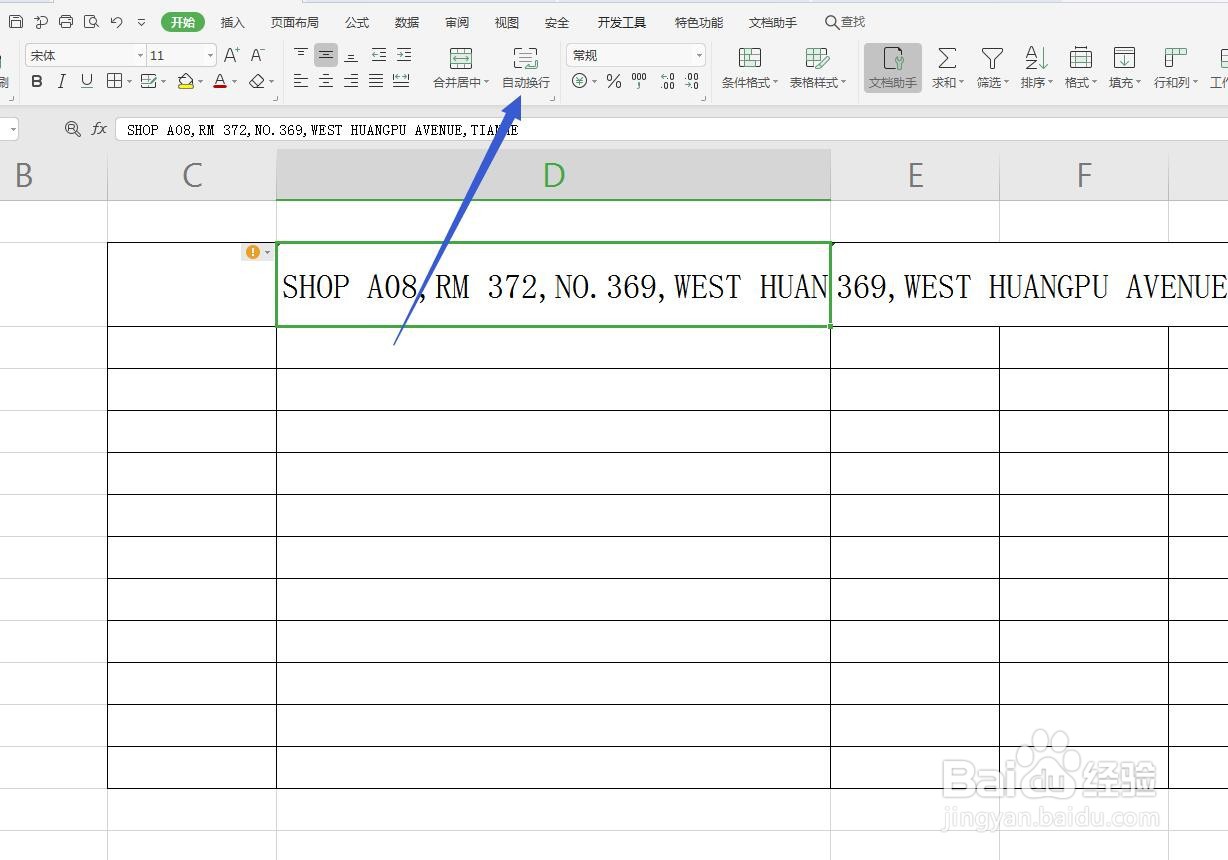Screen dimensions: 1228x860
Task: Open the font name dropdown
Action: tap(140, 54)
